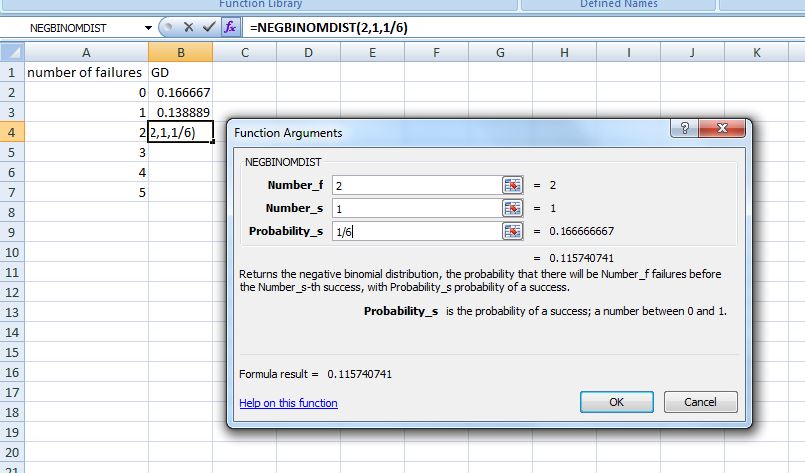Click the dialog Help question mark button
This screenshot has width=805, height=473.
point(688,129)
